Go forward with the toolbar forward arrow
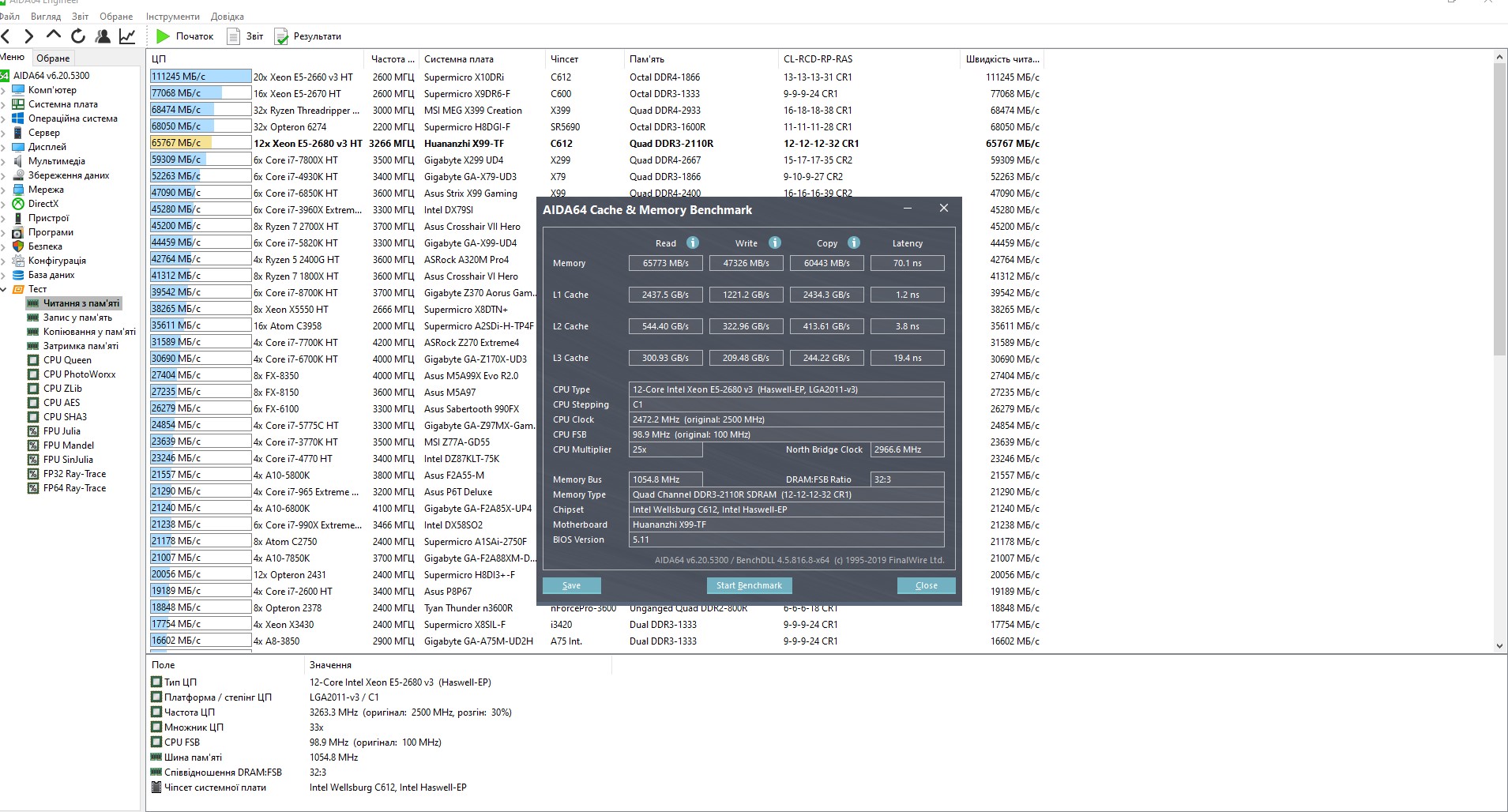The height and width of the screenshot is (812, 1508). pos(29,36)
